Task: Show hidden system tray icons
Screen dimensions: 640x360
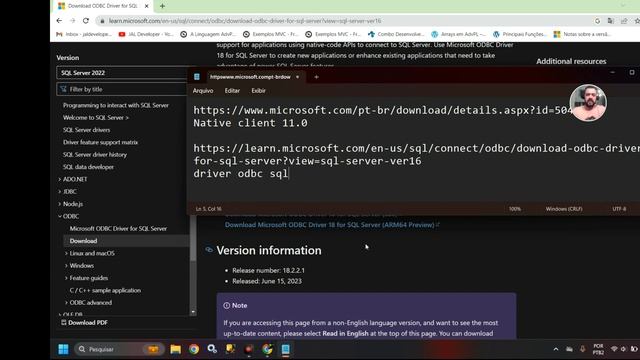Action: [556, 349]
